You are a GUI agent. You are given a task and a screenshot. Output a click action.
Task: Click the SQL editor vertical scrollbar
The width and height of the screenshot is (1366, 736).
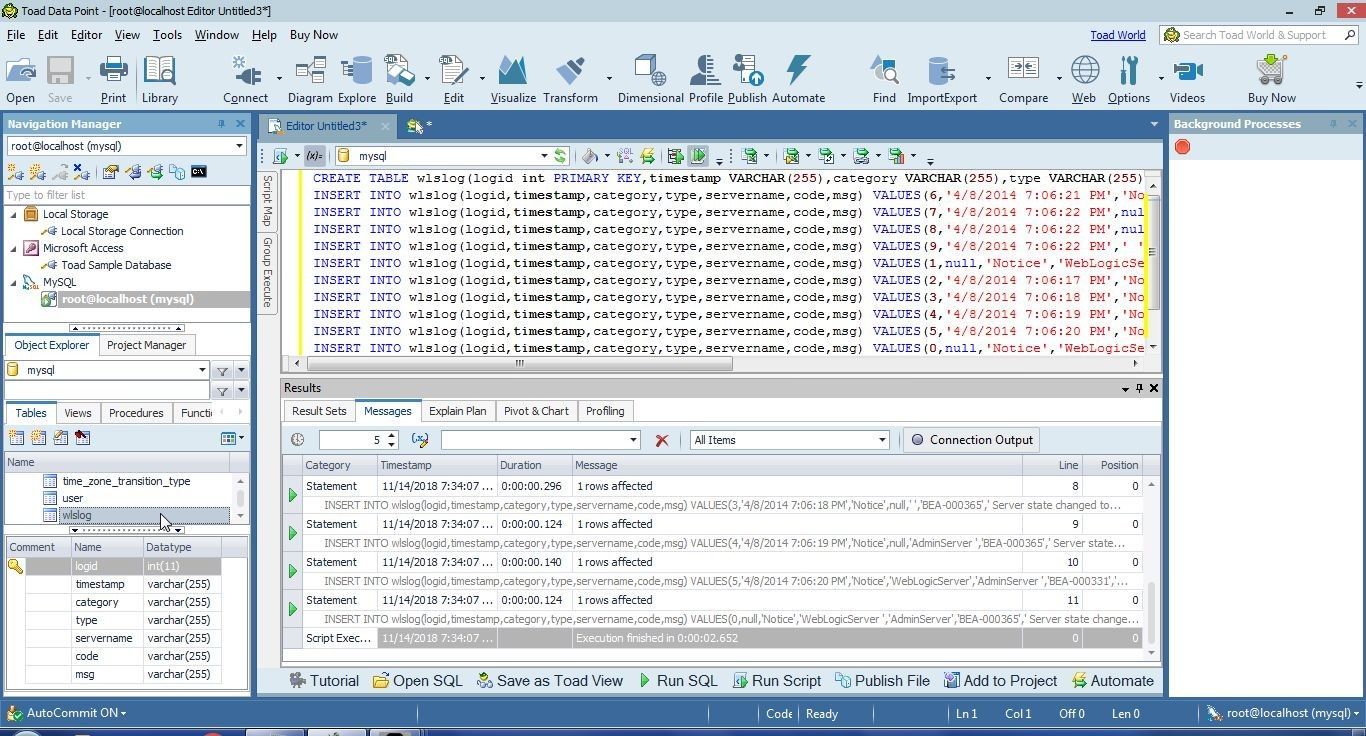tap(1153, 252)
